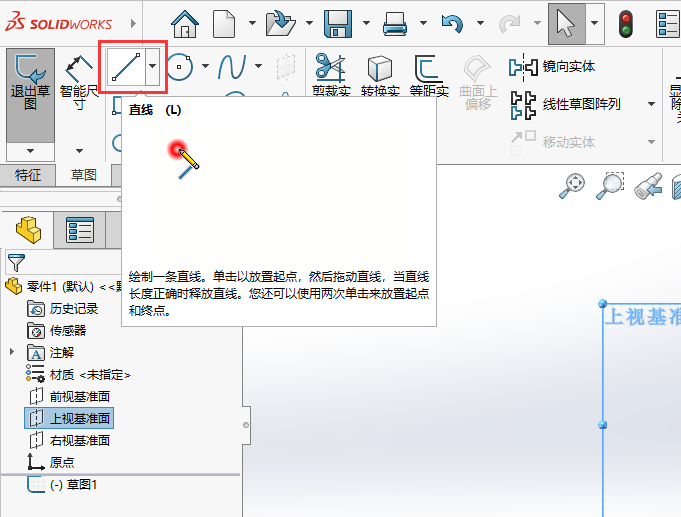Select part root 零件1 (默认) in tree
This screenshot has width=681, height=517.
[63, 287]
